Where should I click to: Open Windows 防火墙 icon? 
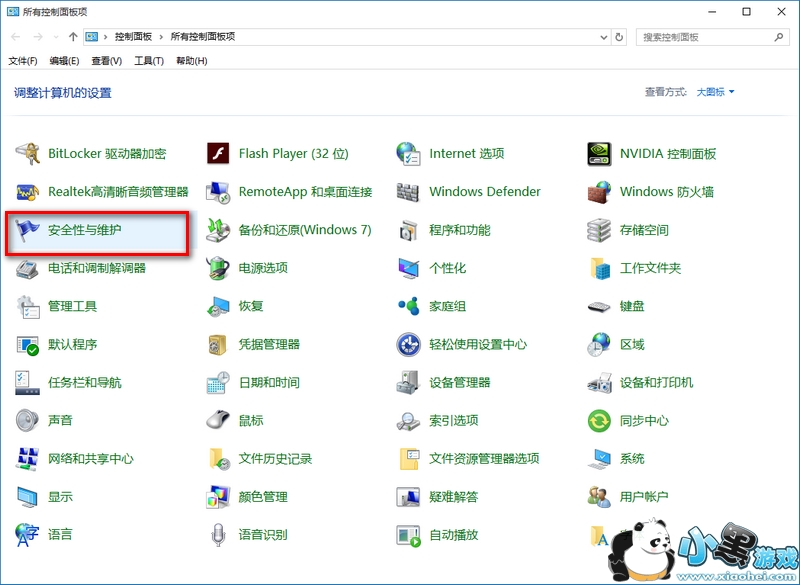tap(599, 192)
